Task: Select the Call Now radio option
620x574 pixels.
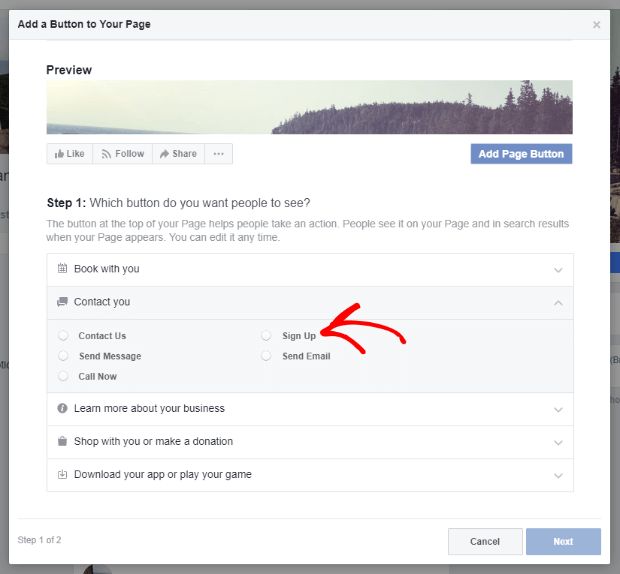Action: pos(63,376)
